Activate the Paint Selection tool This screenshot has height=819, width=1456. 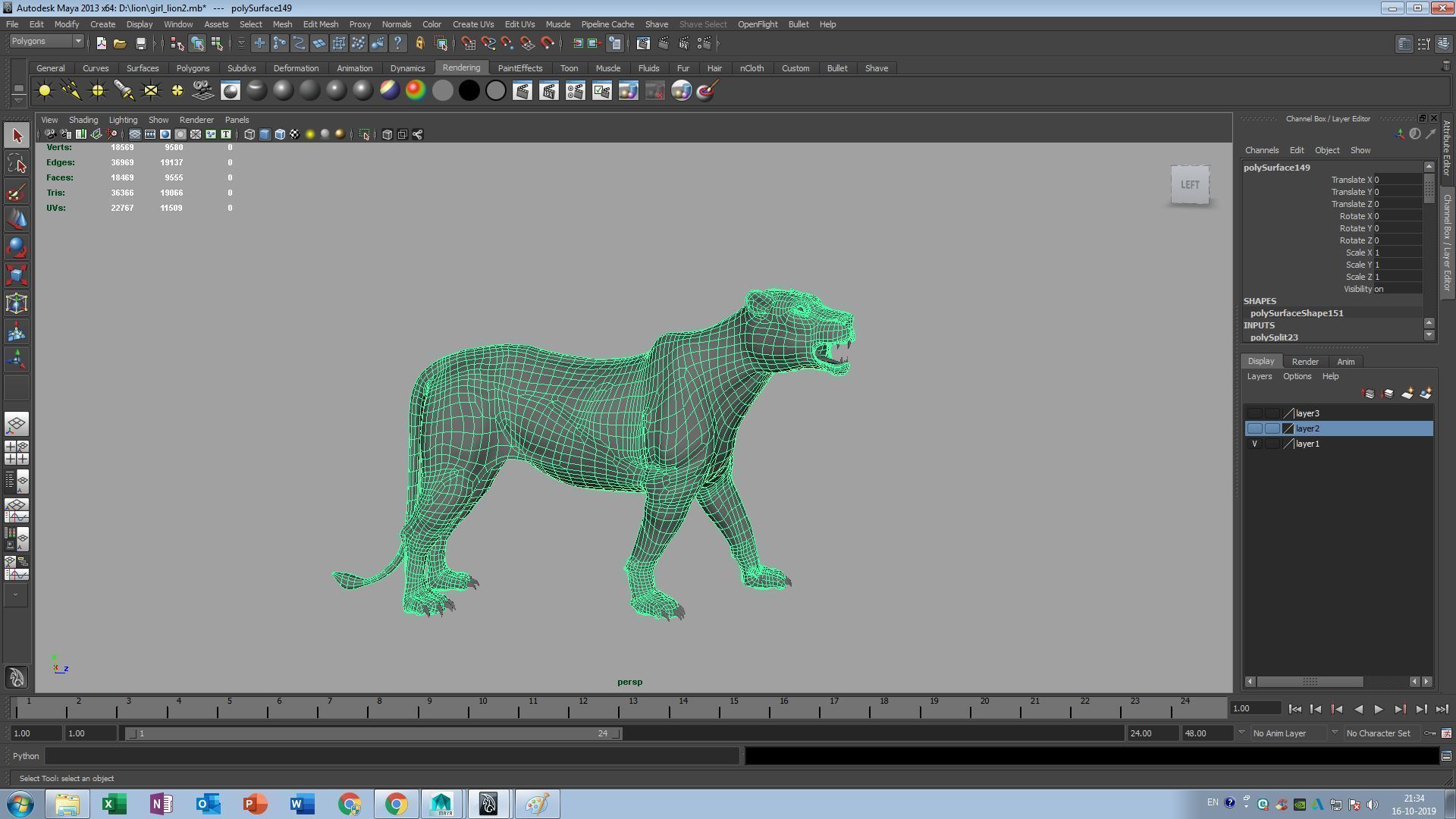coord(17,192)
